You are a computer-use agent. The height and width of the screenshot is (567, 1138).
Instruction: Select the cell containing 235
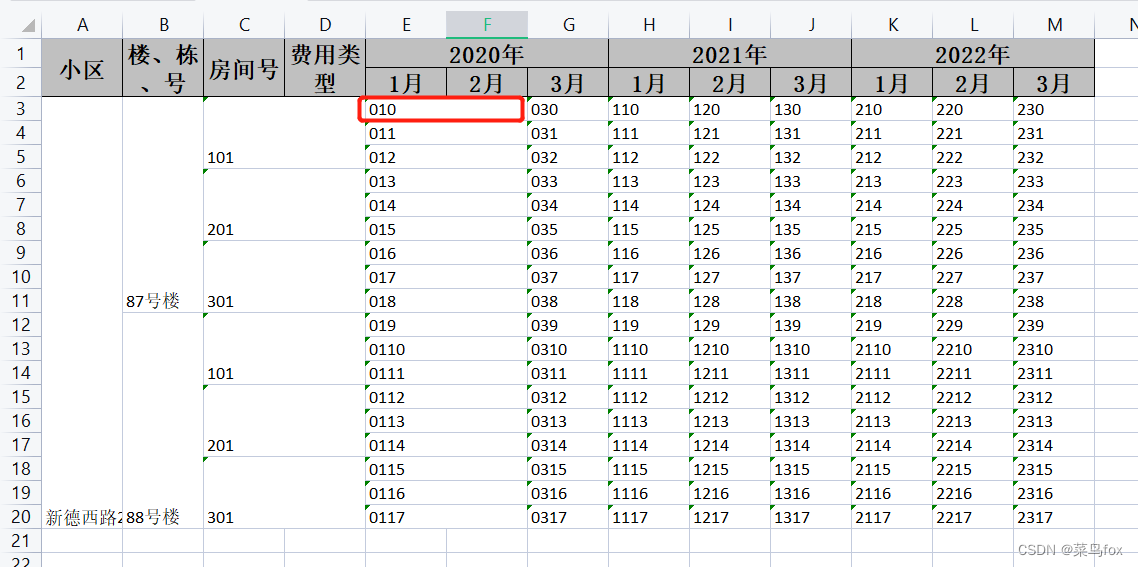(1054, 229)
